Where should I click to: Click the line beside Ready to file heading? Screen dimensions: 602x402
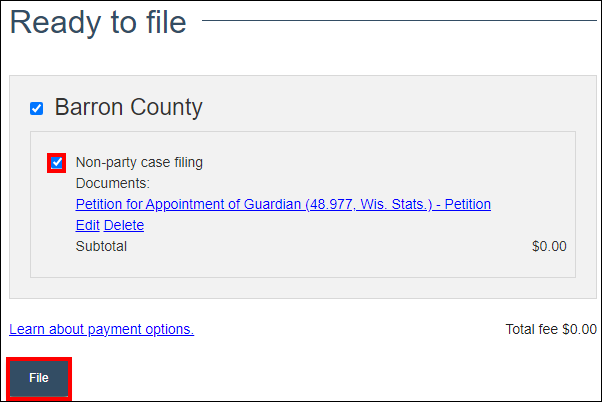[x=398, y=19]
